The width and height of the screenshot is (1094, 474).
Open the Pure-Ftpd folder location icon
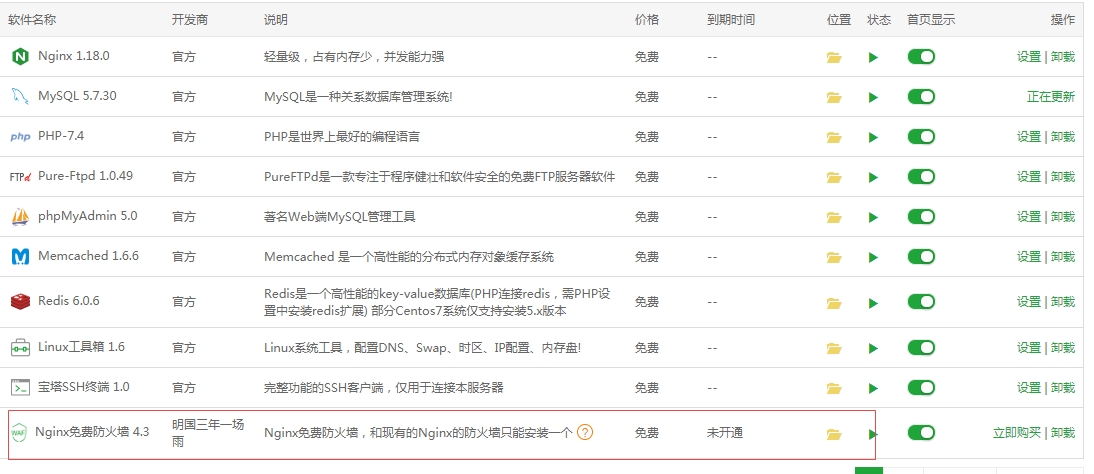834,177
